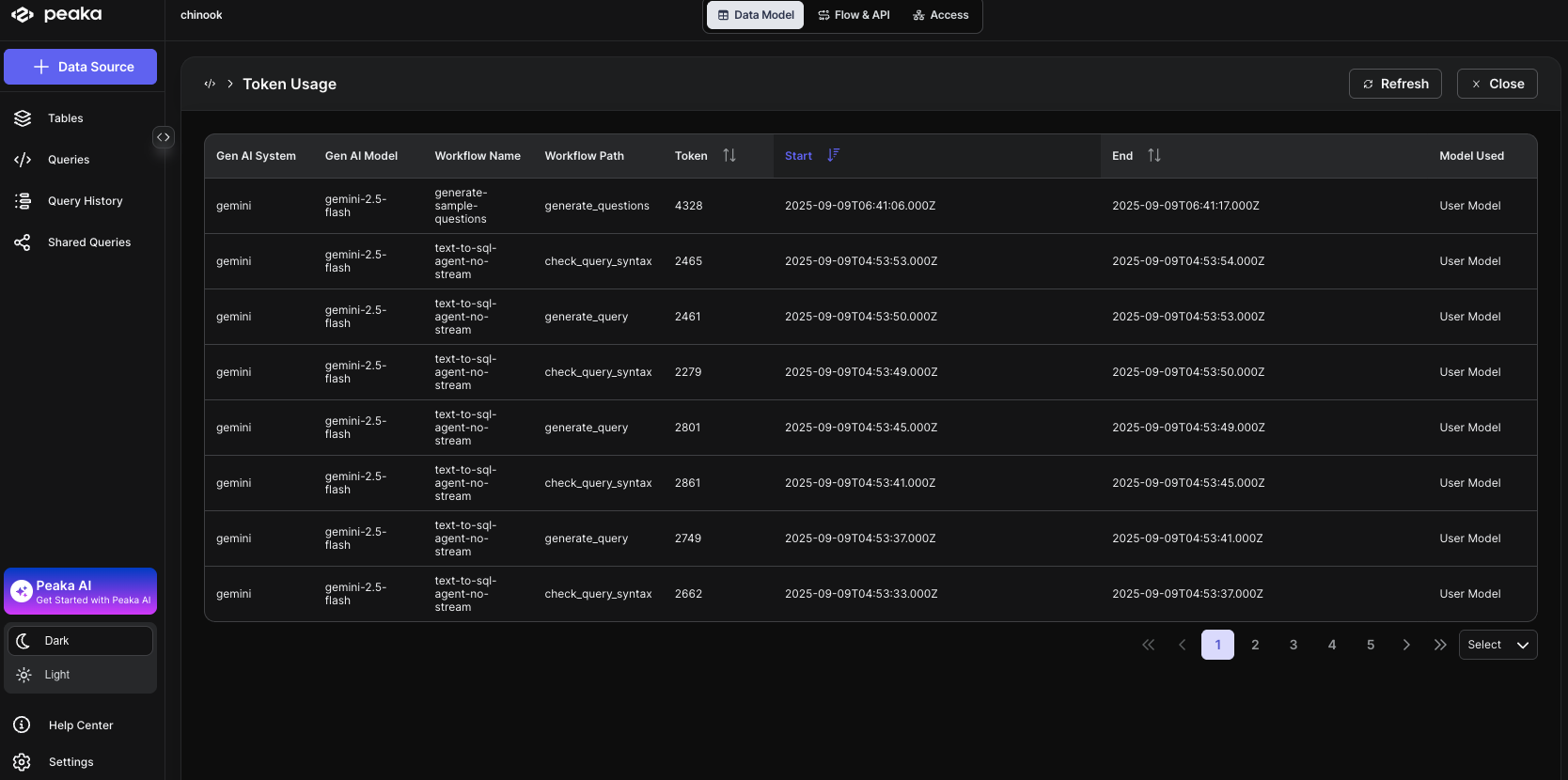
Task: Click the plus icon on Data Source
Action: (40, 67)
